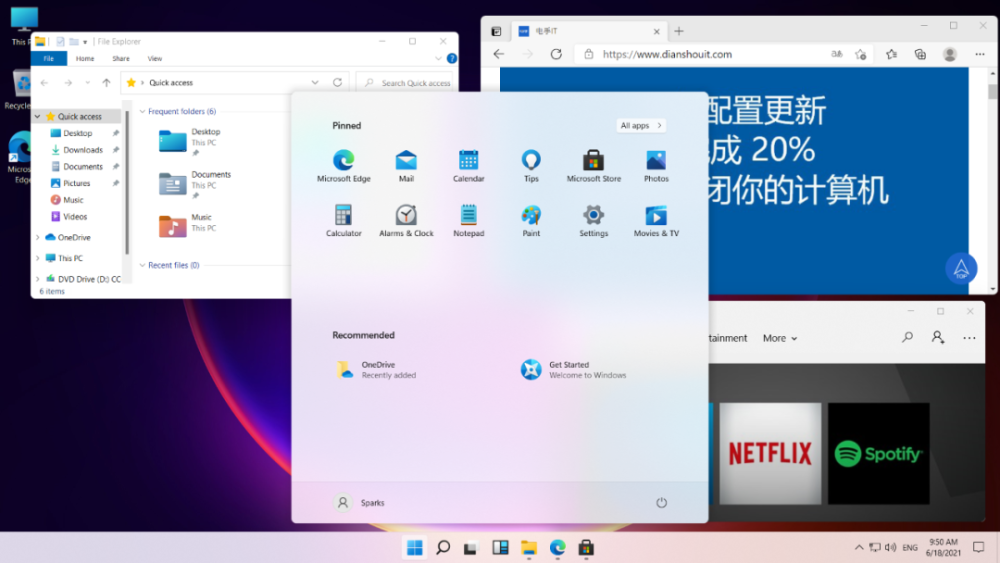Open Tips from pinned apps
The width and height of the screenshot is (1000, 563).
point(531,166)
